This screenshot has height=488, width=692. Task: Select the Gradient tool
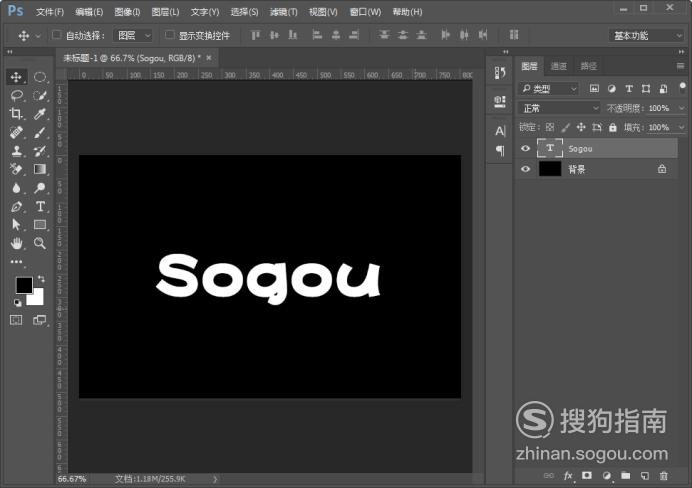tap(40, 169)
